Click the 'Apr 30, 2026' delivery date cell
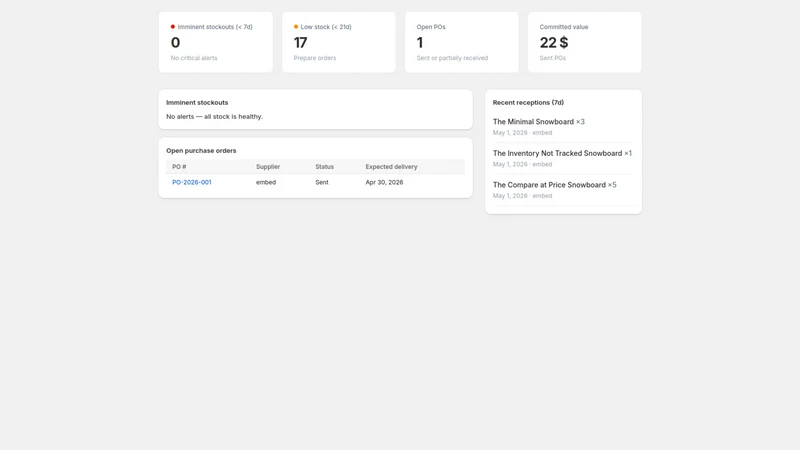800x450 pixels. coord(384,182)
